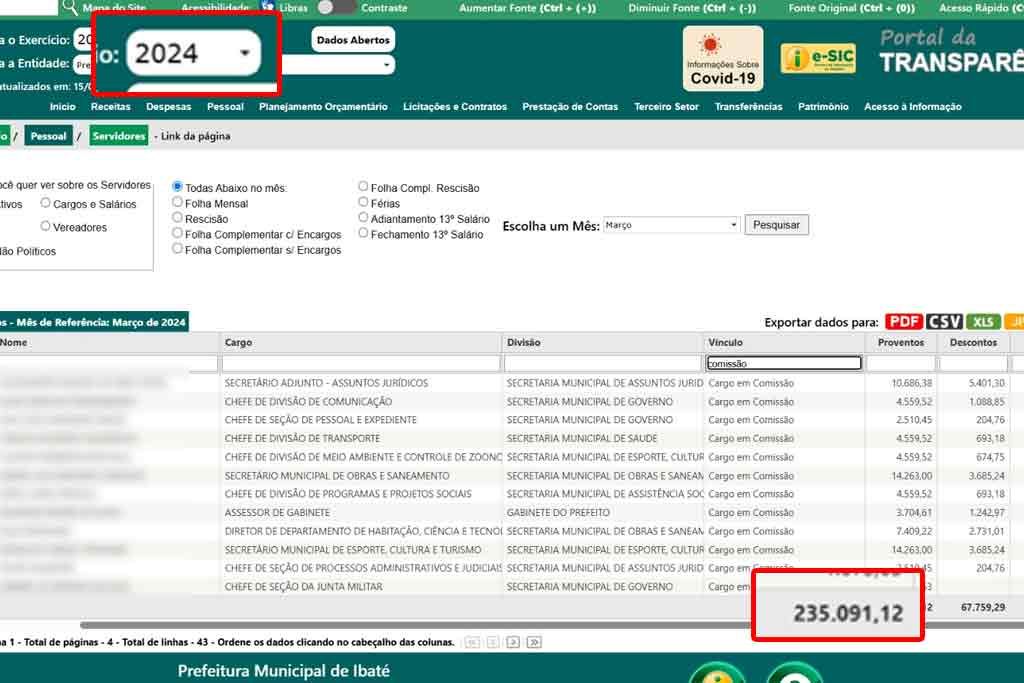Click Aumentar Fonte in top bar
Image resolution: width=1024 pixels, height=683 pixels.
tap(527, 8)
